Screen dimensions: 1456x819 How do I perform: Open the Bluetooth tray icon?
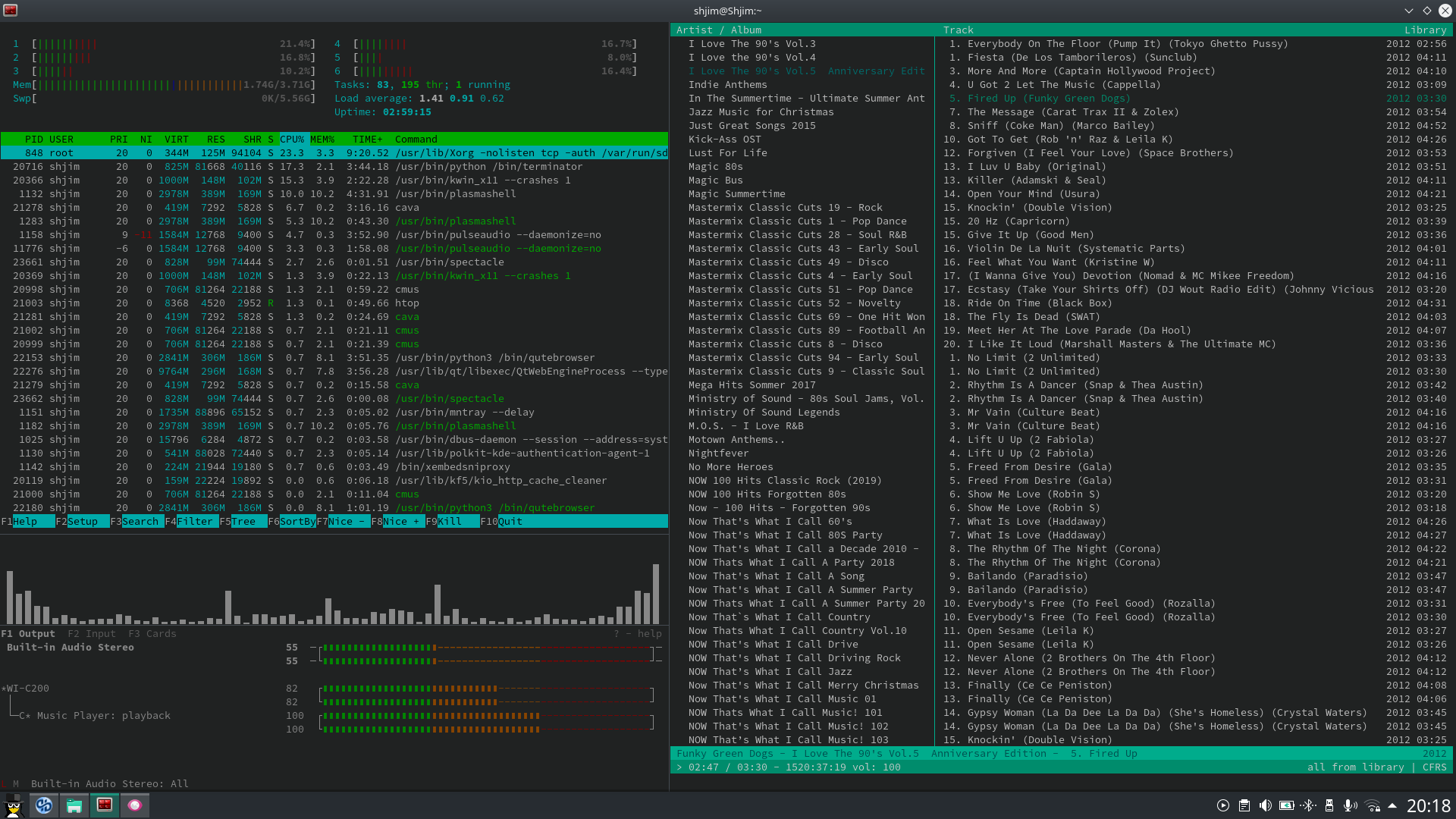click(1307, 806)
